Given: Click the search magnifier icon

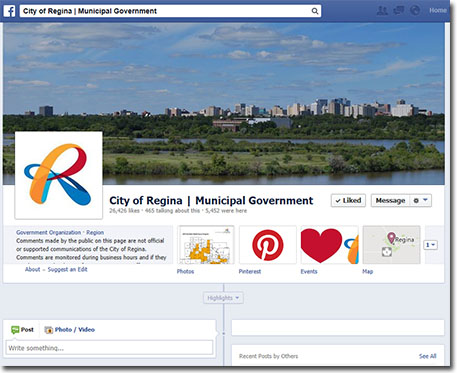Looking at the screenshot, I should point(315,11).
